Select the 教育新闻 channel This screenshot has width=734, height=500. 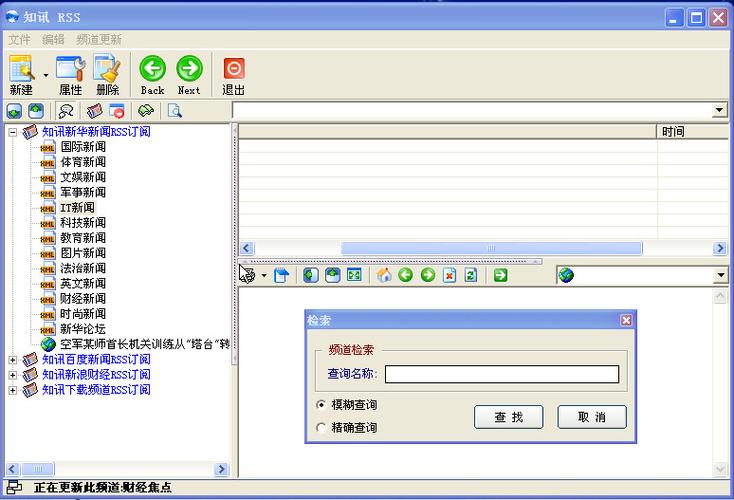[83, 238]
